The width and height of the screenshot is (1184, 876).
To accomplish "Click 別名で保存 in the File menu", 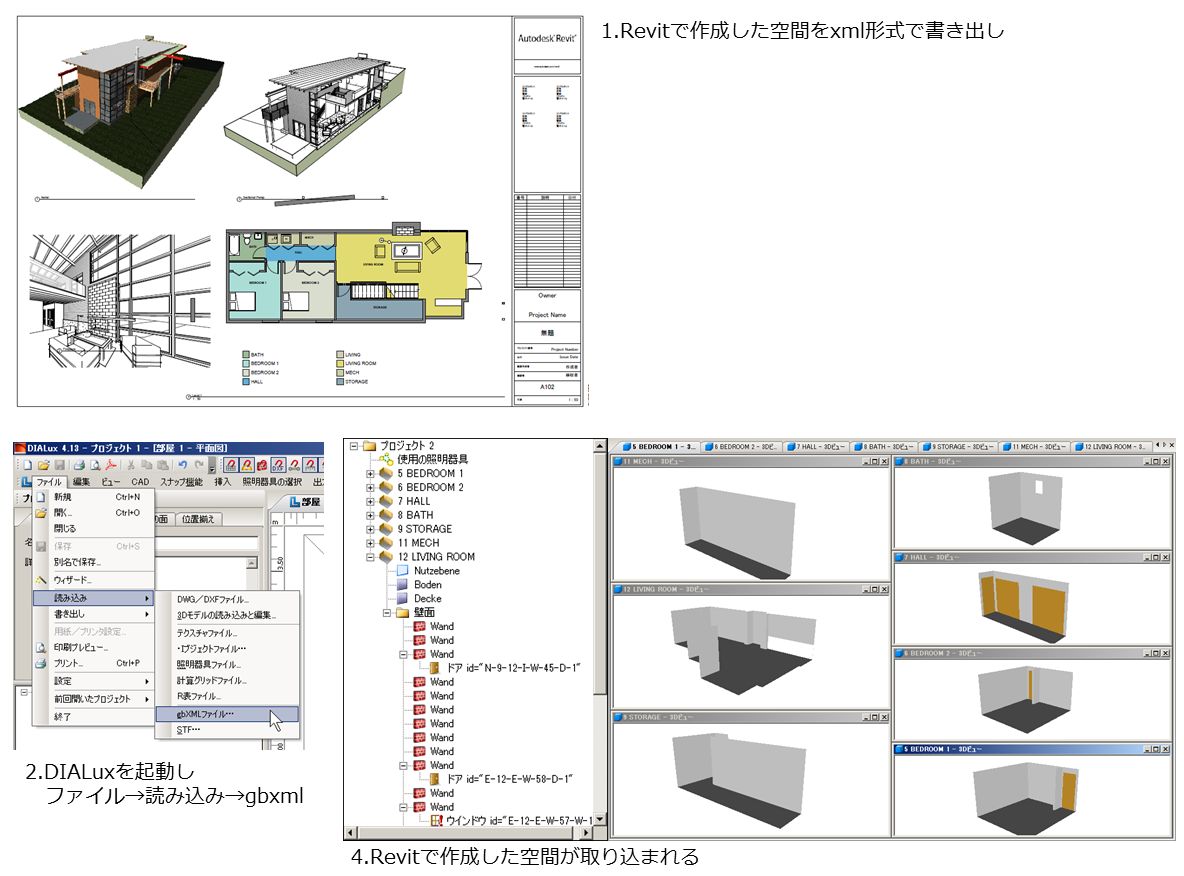I will tap(93, 562).
